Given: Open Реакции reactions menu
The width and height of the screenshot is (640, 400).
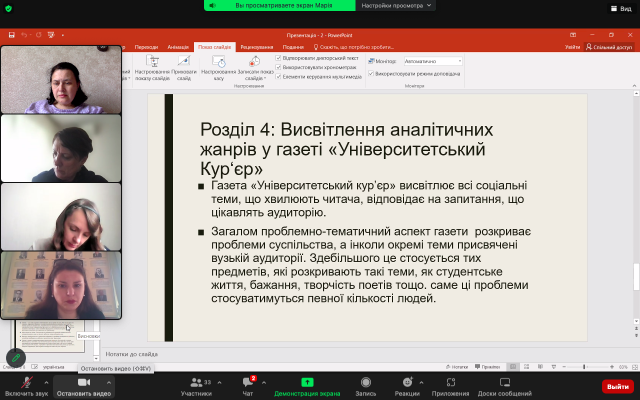Looking at the screenshot, I should 407,386.
